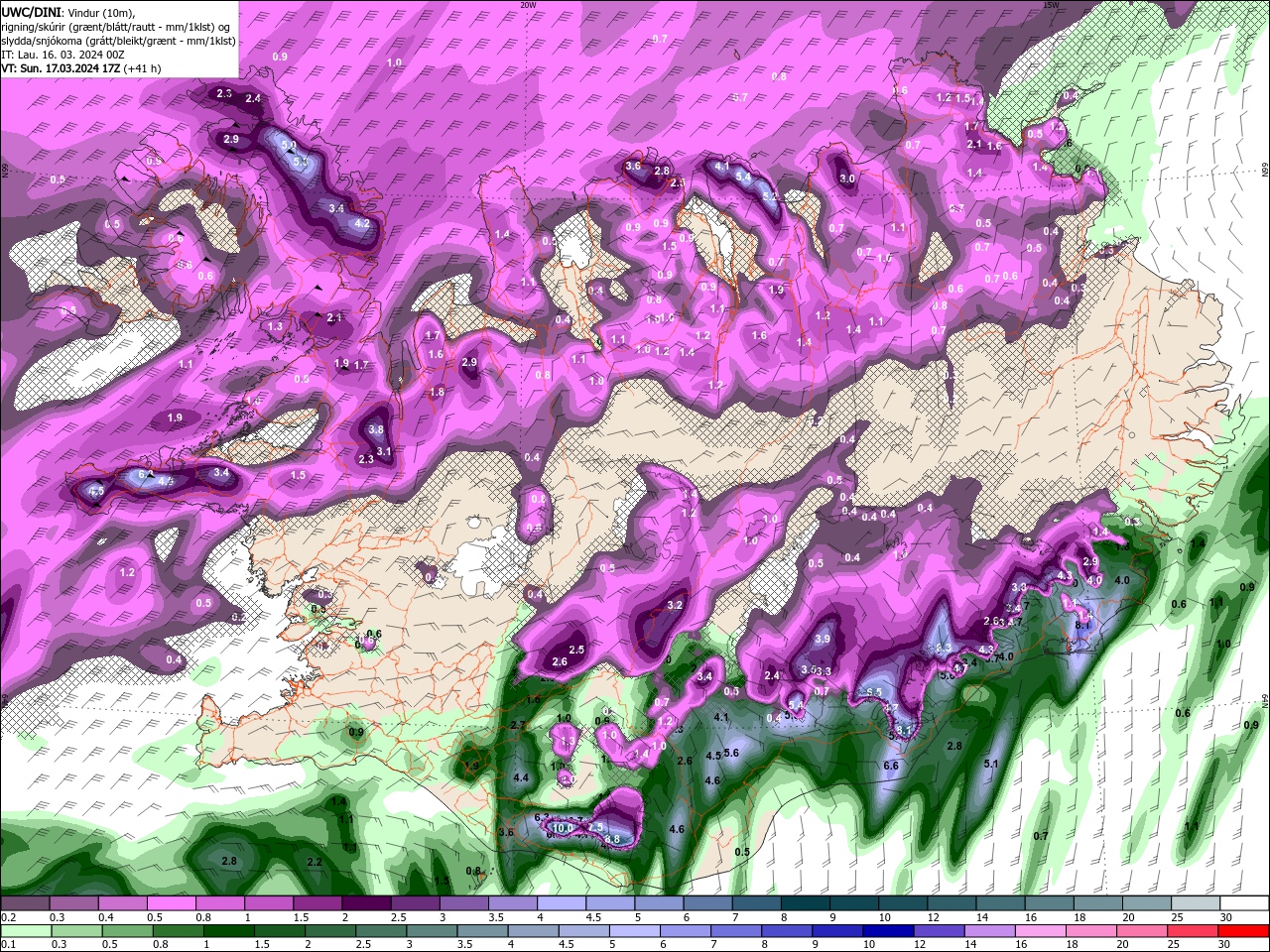
Task: Click the 8.8 precipitation value on the map
Action: coord(612,840)
